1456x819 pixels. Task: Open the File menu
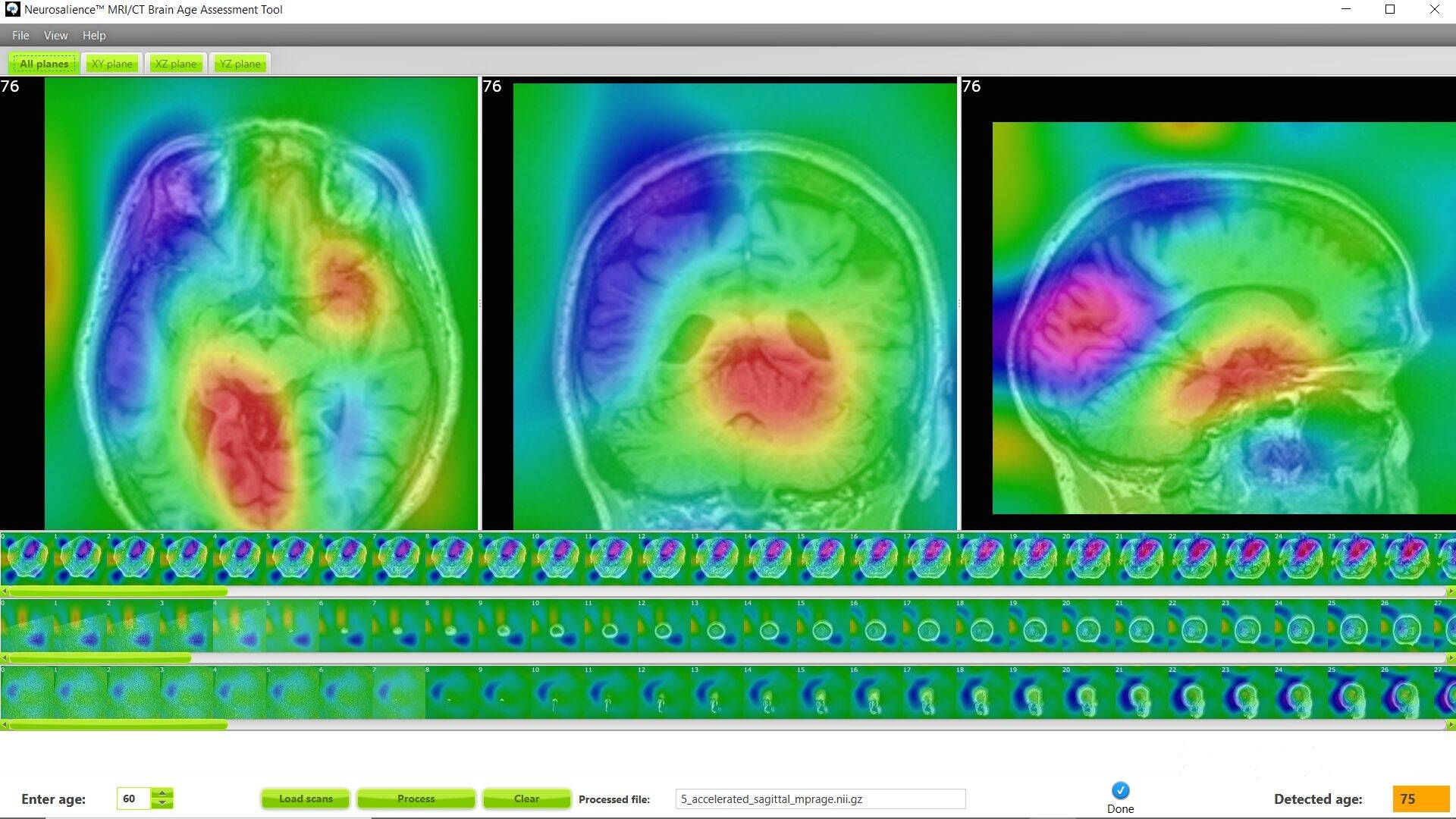(x=20, y=36)
